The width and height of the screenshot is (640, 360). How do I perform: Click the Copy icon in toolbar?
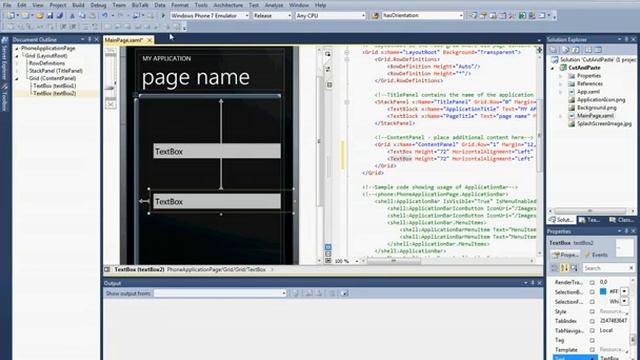82,16
